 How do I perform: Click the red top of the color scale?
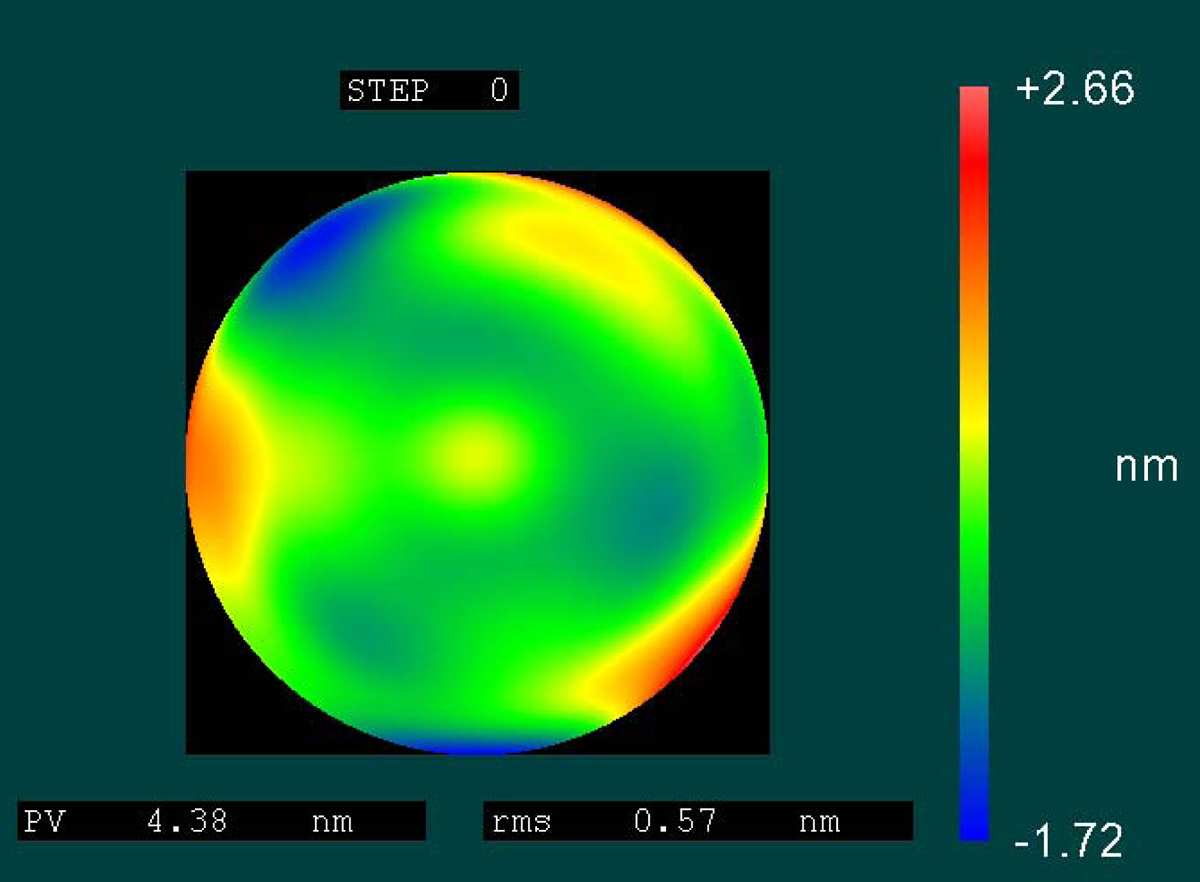point(973,110)
